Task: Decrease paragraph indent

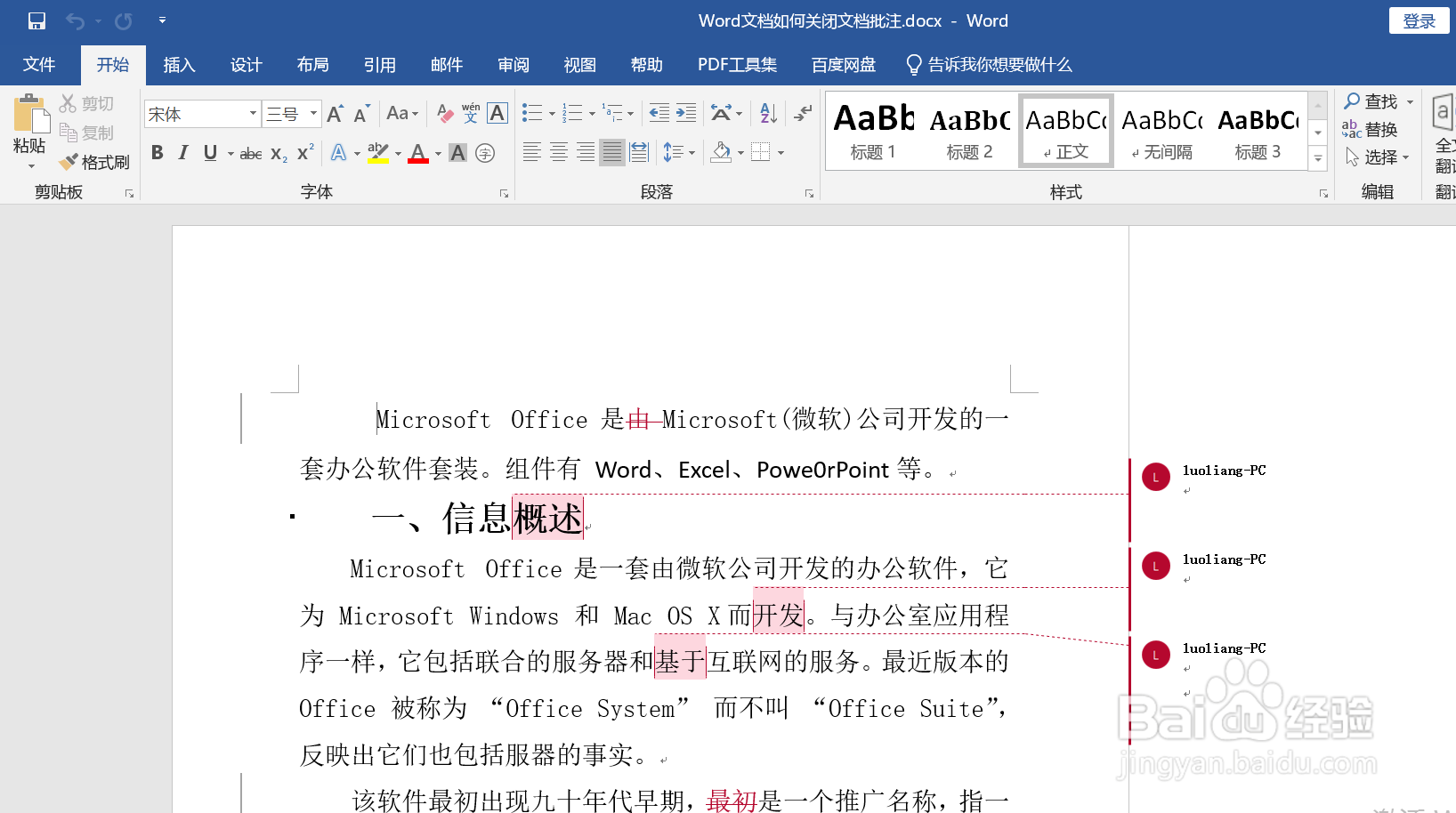Action: (659, 113)
